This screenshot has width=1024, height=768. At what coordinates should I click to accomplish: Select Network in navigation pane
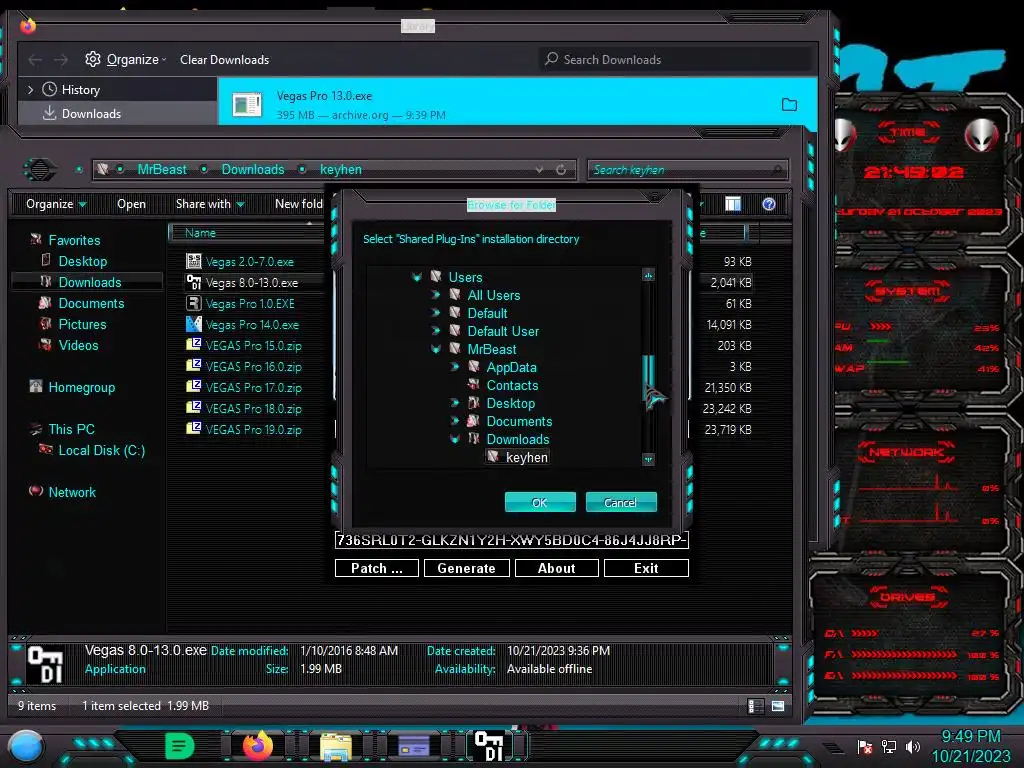[x=72, y=492]
